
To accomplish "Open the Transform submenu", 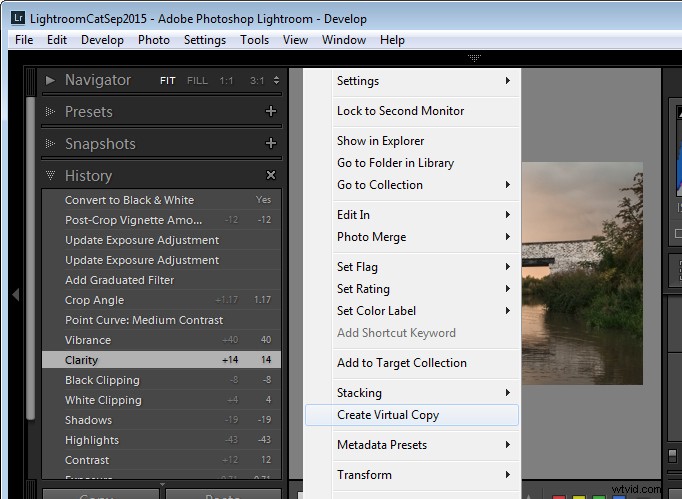I will pos(412,475).
